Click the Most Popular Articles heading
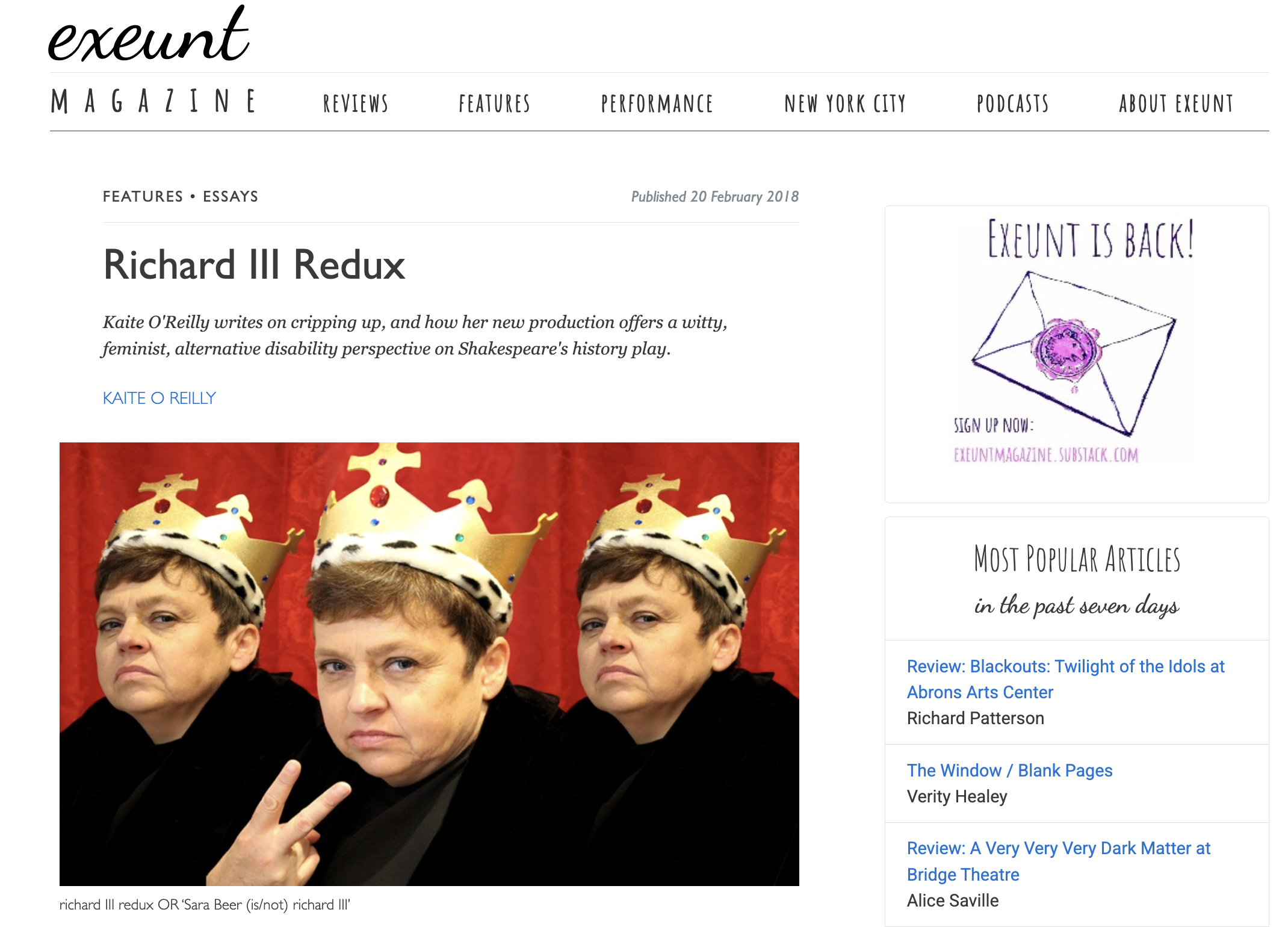This screenshot has height=927, width=1288. pos(1077,559)
